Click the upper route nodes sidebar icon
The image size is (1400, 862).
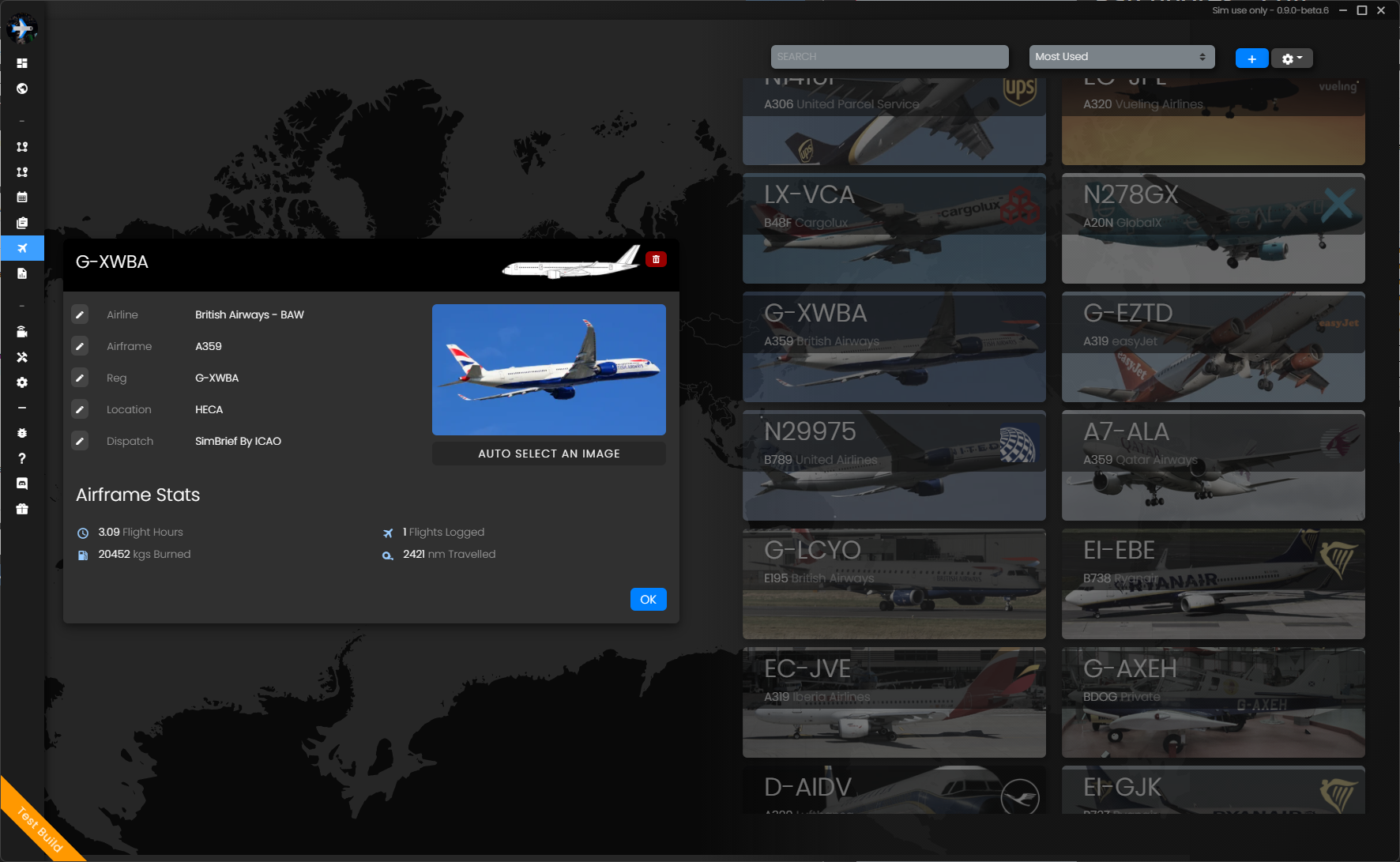click(22, 147)
